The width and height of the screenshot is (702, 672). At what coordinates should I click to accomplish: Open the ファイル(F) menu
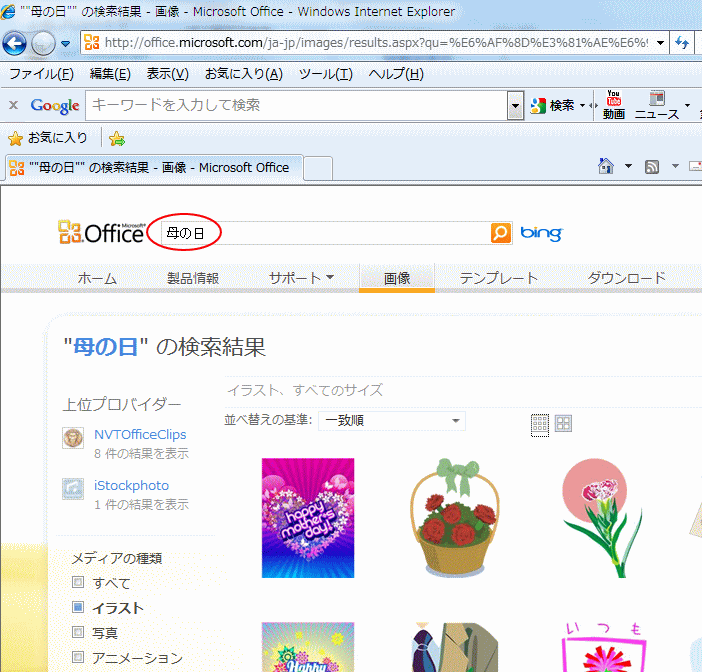coord(41,74)
